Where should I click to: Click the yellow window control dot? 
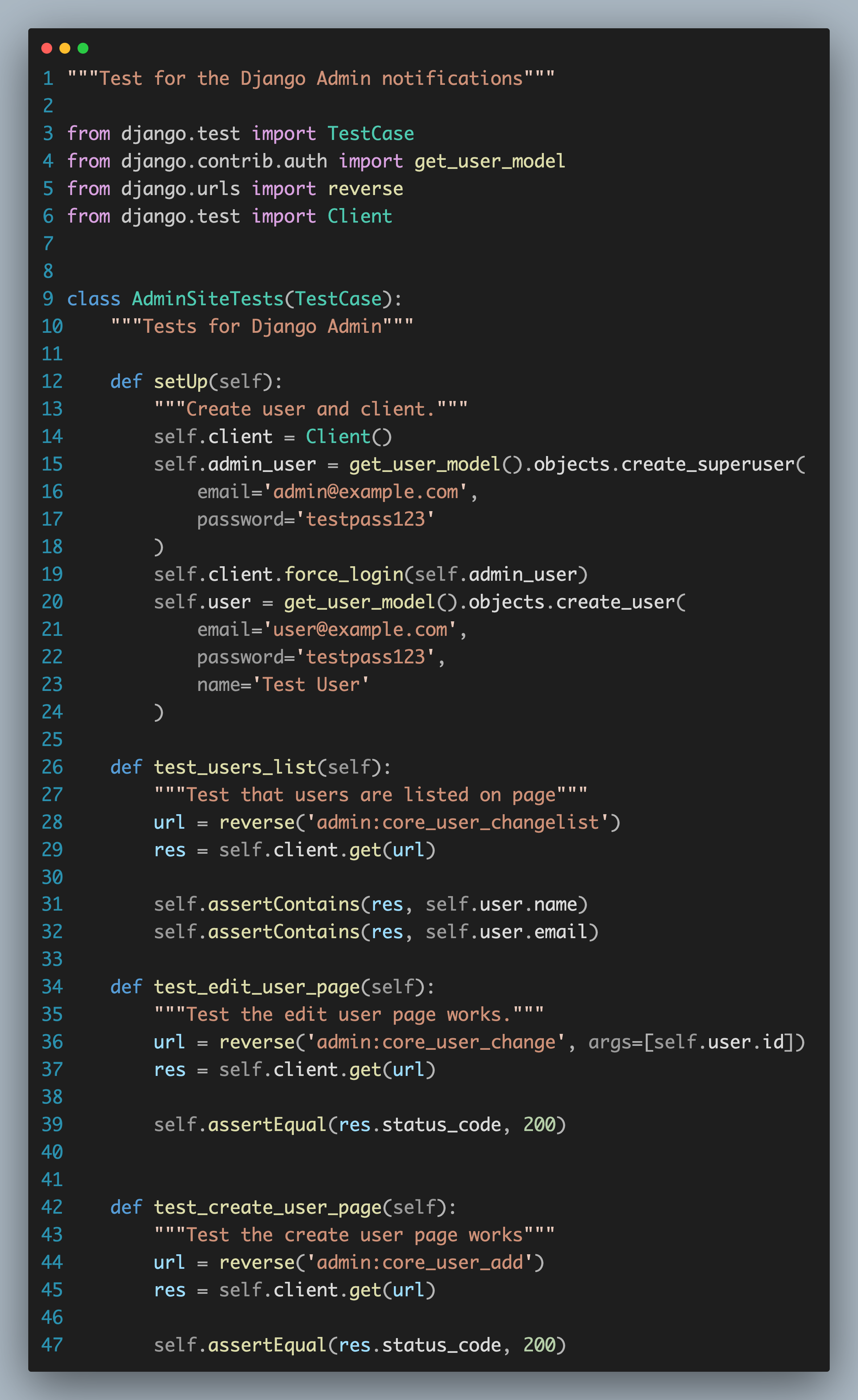pos(65,48)
